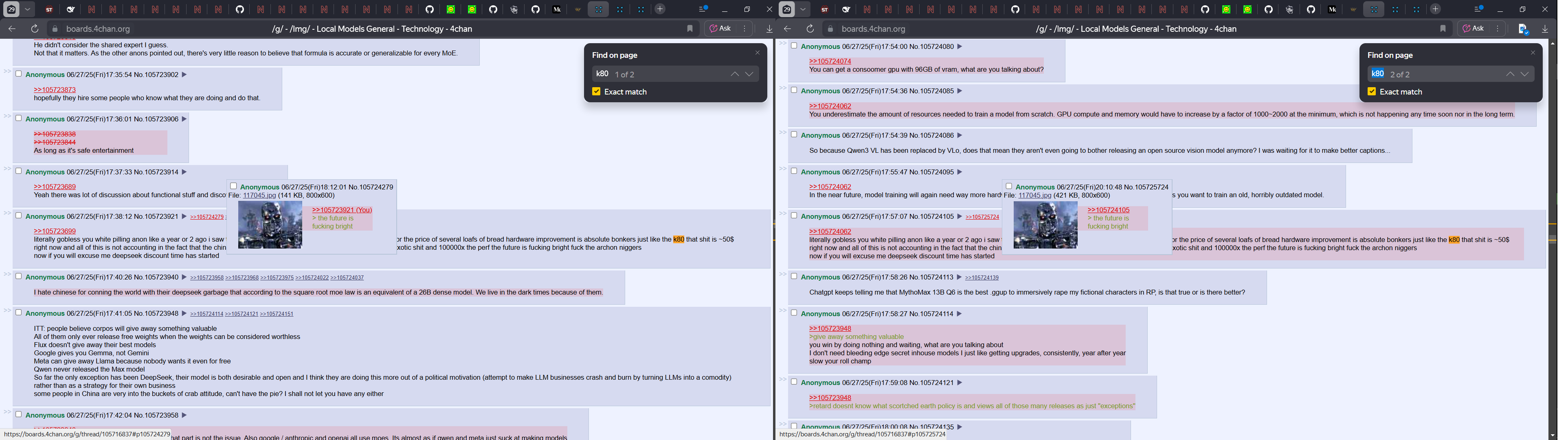Viewport: 1568px width, 440px height.
Task: Open the downloads icon in right window
Action: [1545, 29]
